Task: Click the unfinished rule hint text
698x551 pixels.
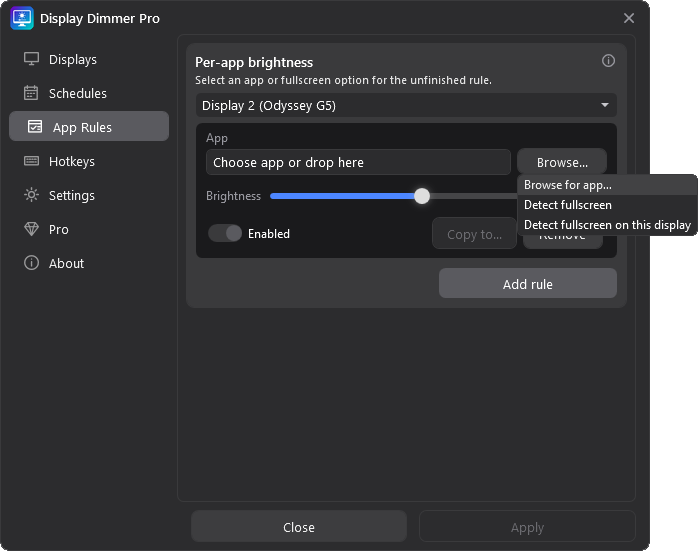Action: point(343,80)
